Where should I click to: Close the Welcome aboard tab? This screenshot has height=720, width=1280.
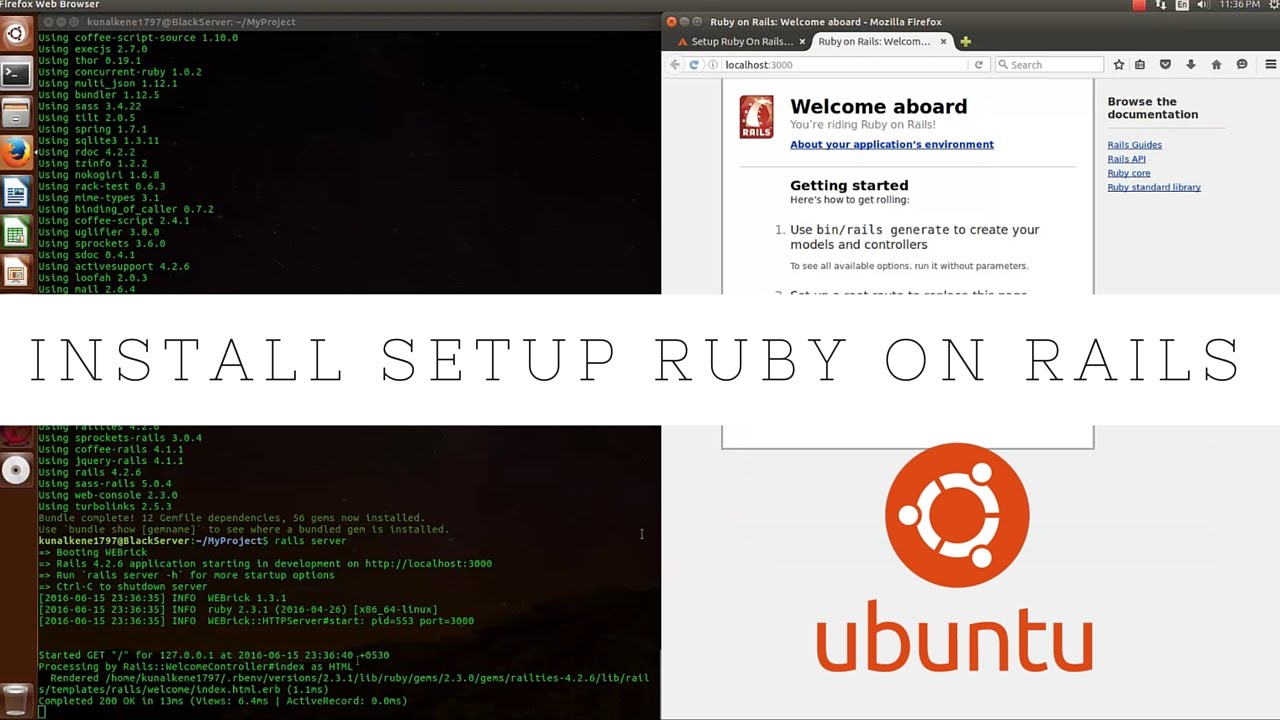tap(945, 42)
